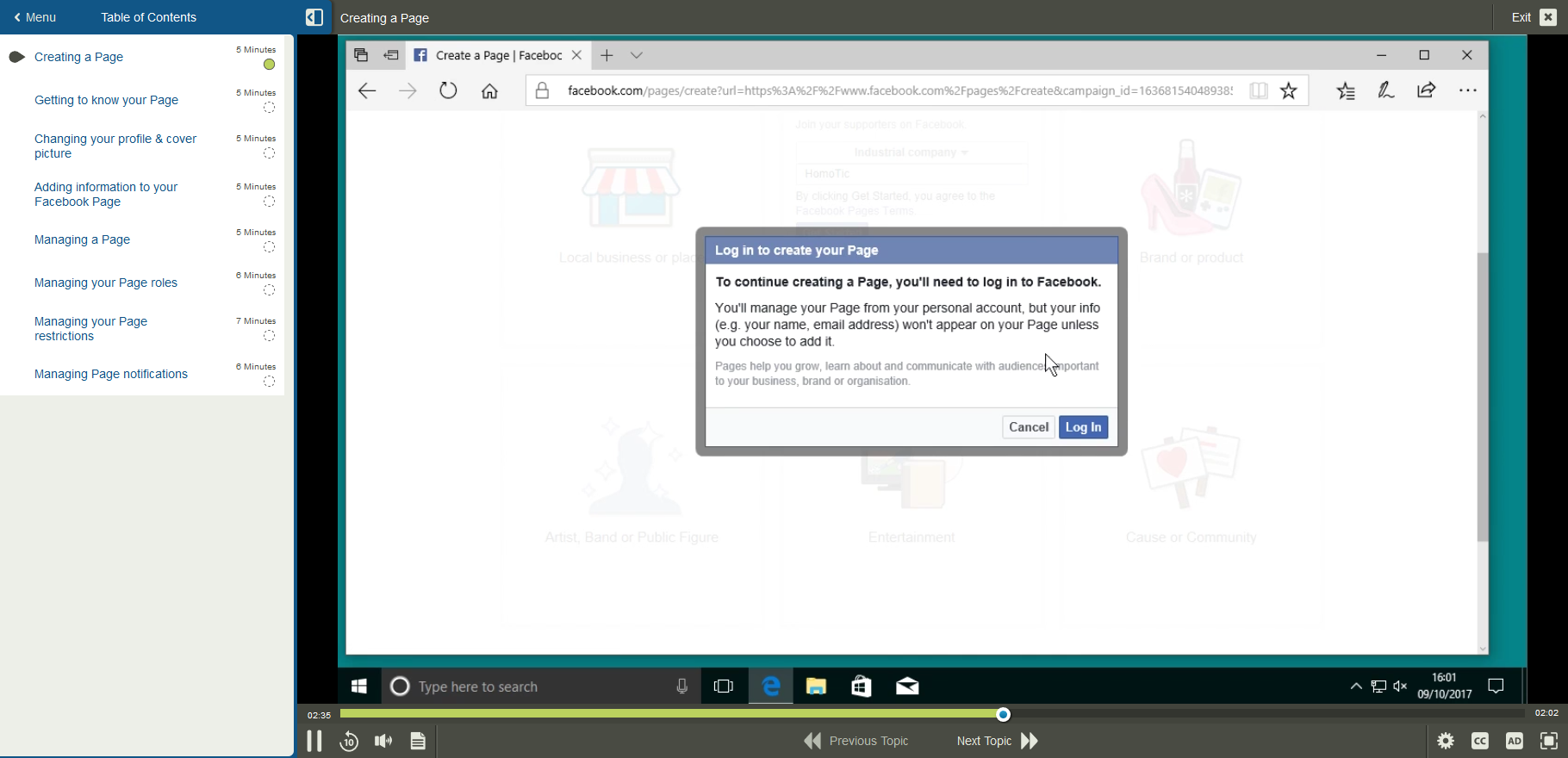The height and width of the screenshot is (758, 1568).
Task: Open the reading view icon
Action: [x=1259, y=90]
